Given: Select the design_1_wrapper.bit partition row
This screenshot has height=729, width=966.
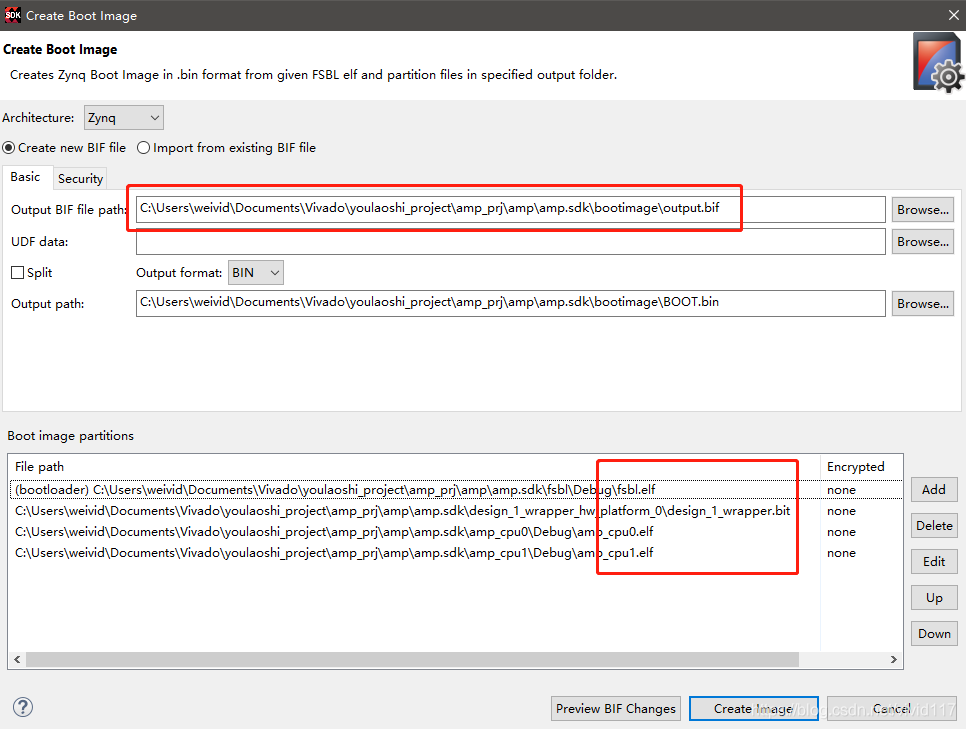Looking at the screenshot, I should click(x=456, y=511).
